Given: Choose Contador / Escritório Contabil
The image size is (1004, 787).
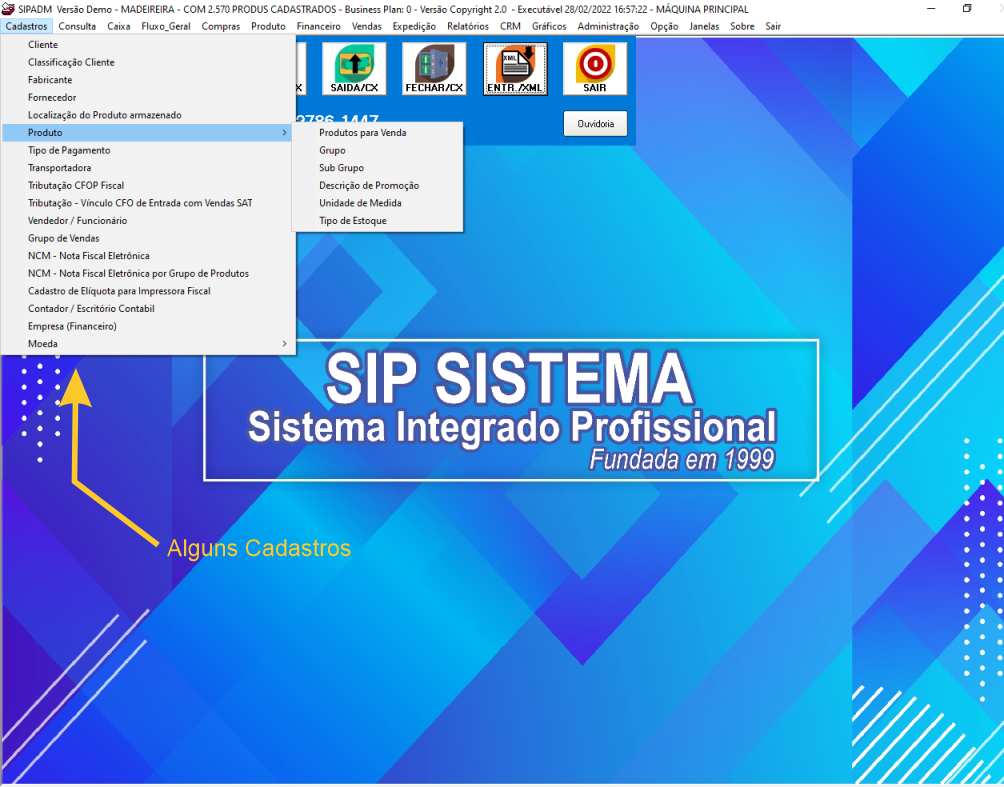Looking at the screenshot, I should click(148, 309).
